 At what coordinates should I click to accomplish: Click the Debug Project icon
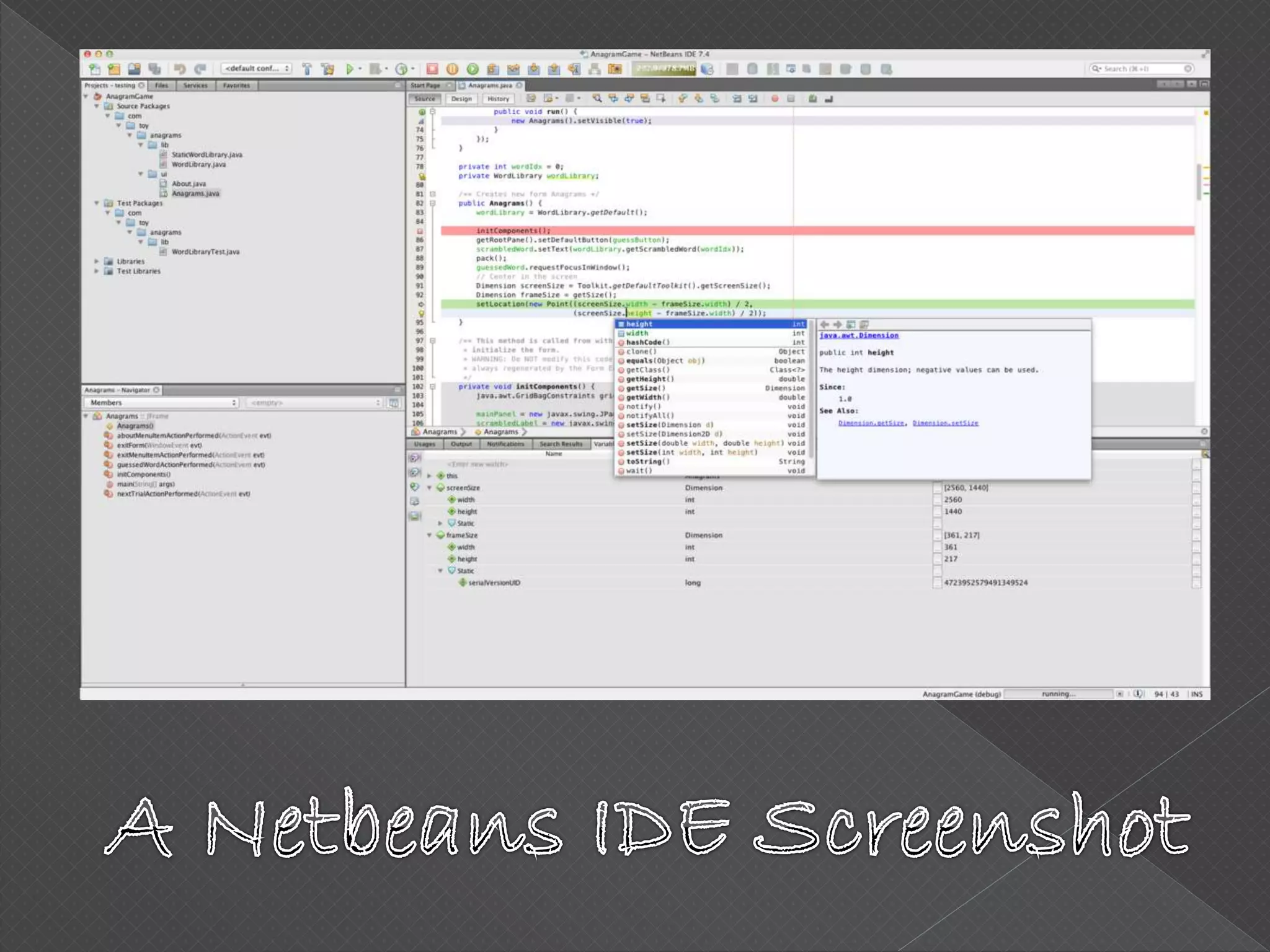click(x=375, y=69)
